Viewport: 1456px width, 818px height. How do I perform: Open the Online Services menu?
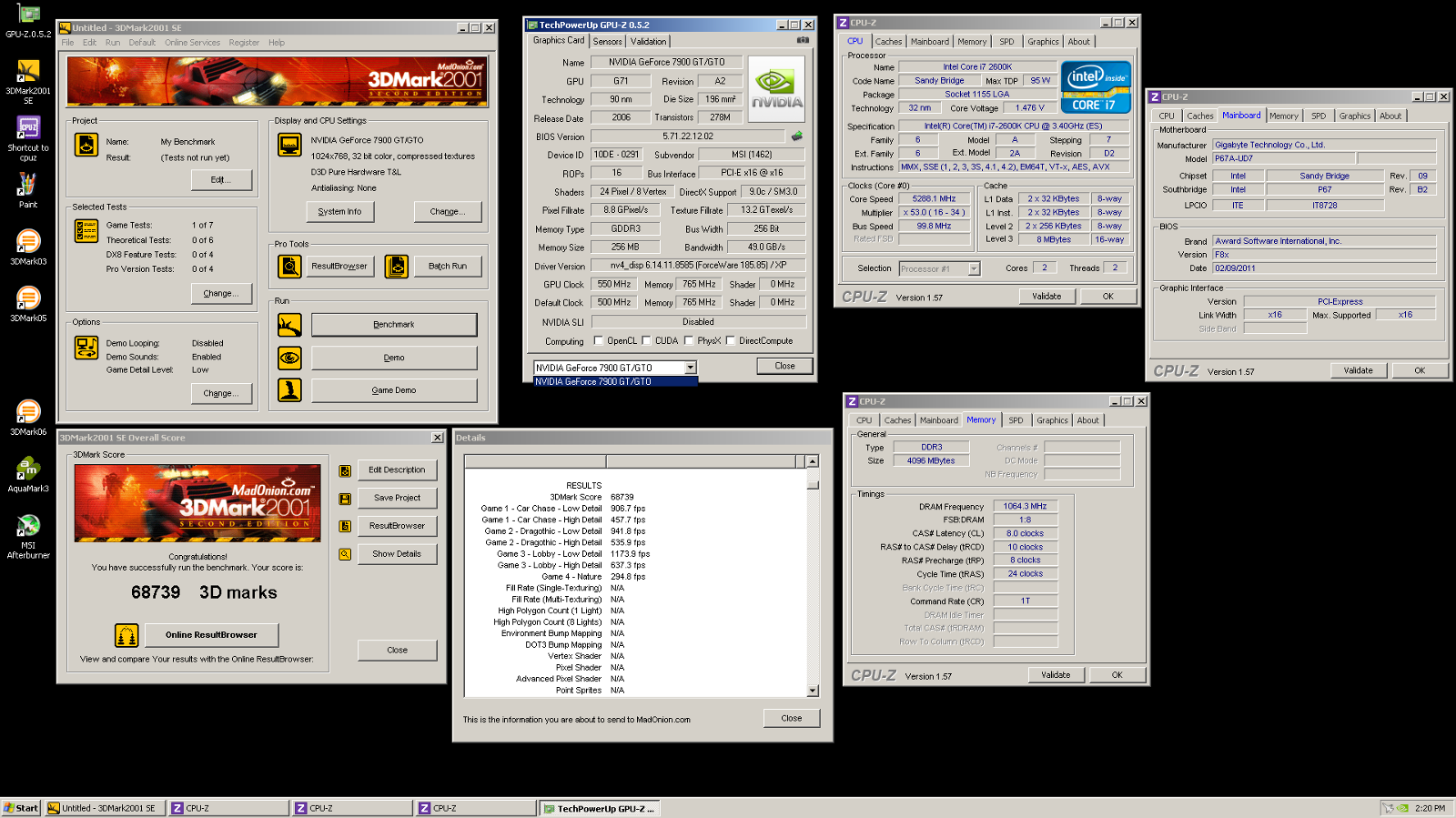(192, 43)
